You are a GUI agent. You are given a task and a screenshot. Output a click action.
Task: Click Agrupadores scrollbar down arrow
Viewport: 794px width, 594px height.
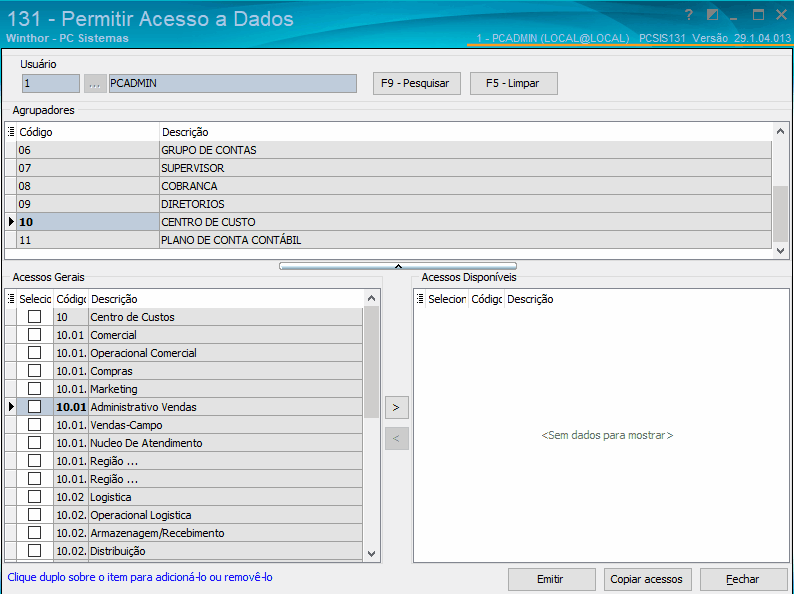(x=780, y=251)
